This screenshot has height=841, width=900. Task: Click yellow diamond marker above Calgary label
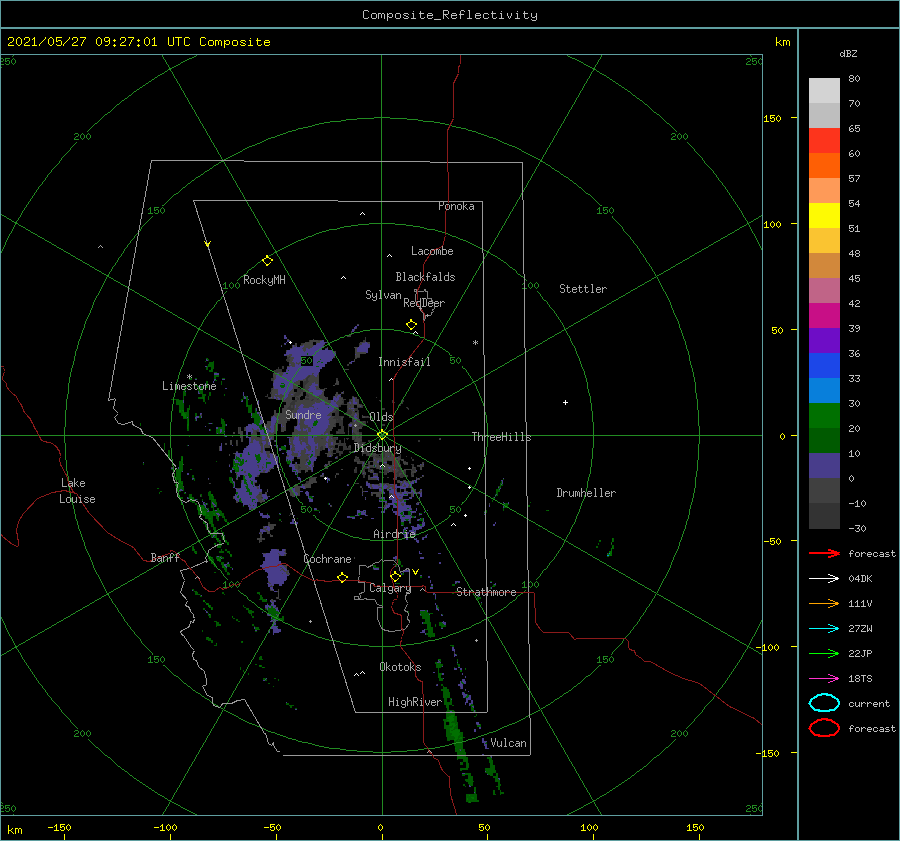click(x=395, y=576)
